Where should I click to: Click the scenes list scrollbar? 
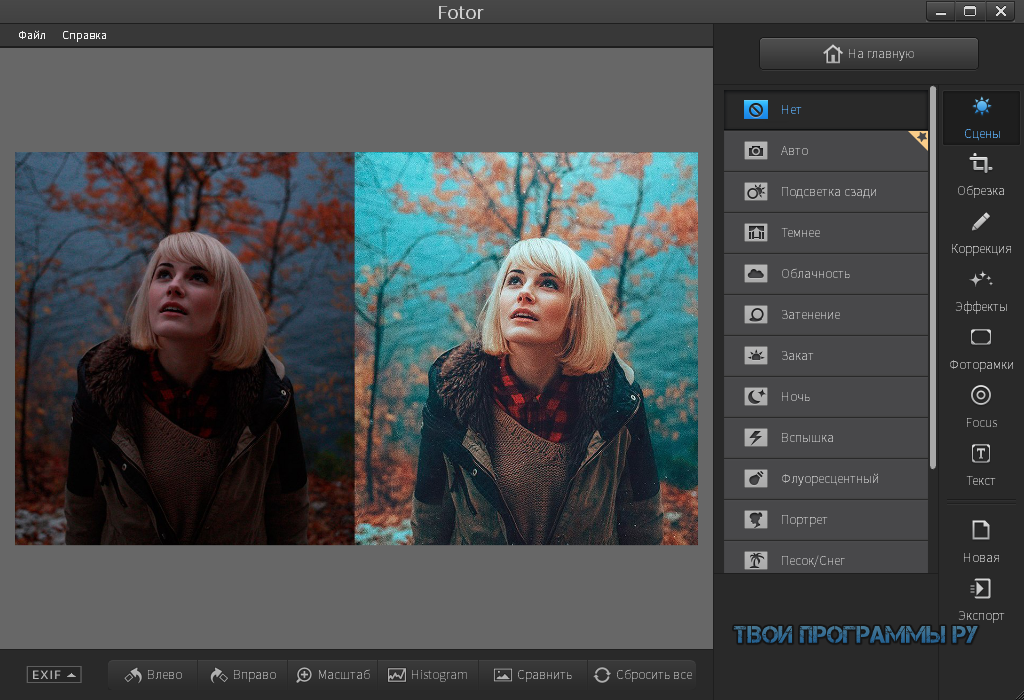pos(933,278)
